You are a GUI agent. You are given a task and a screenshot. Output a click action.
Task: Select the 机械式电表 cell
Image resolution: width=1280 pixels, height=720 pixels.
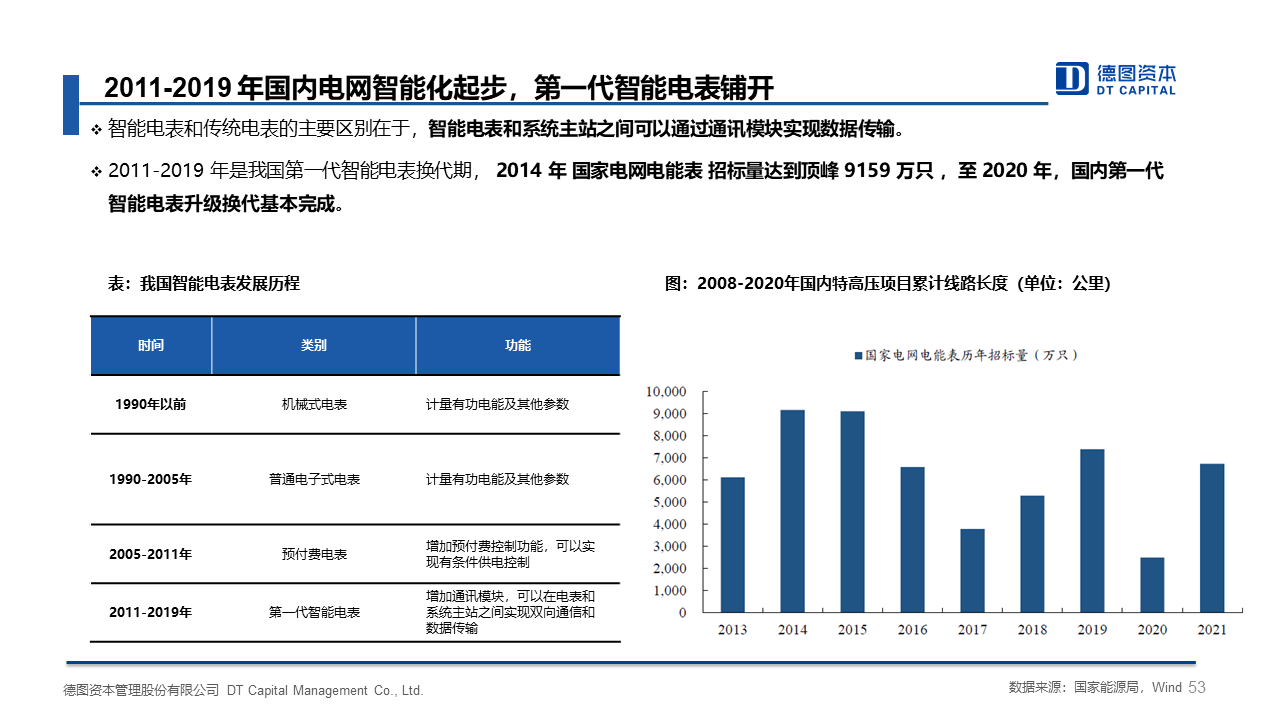[x=314, y=404]
